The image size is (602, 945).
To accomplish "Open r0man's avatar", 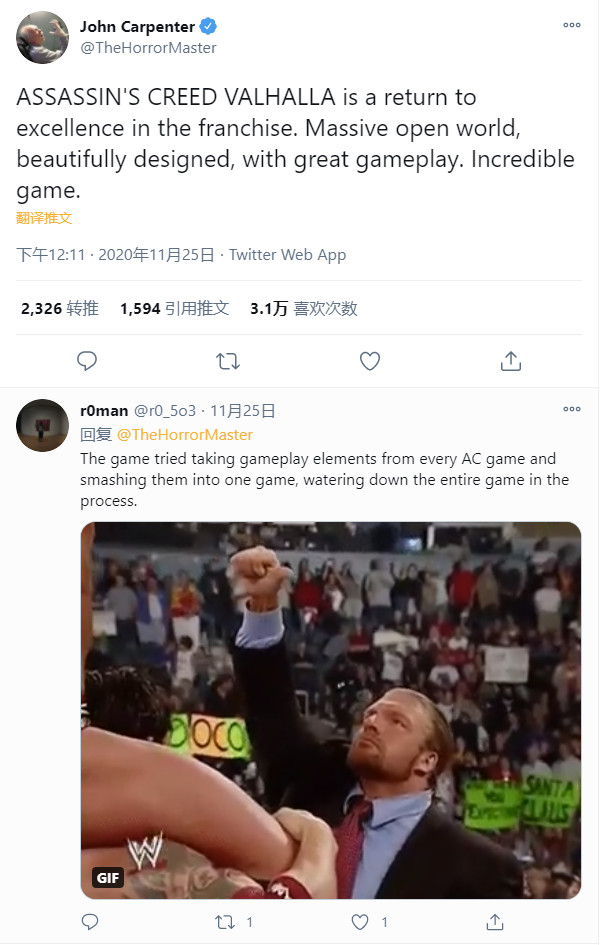I will tap(42, 425).
